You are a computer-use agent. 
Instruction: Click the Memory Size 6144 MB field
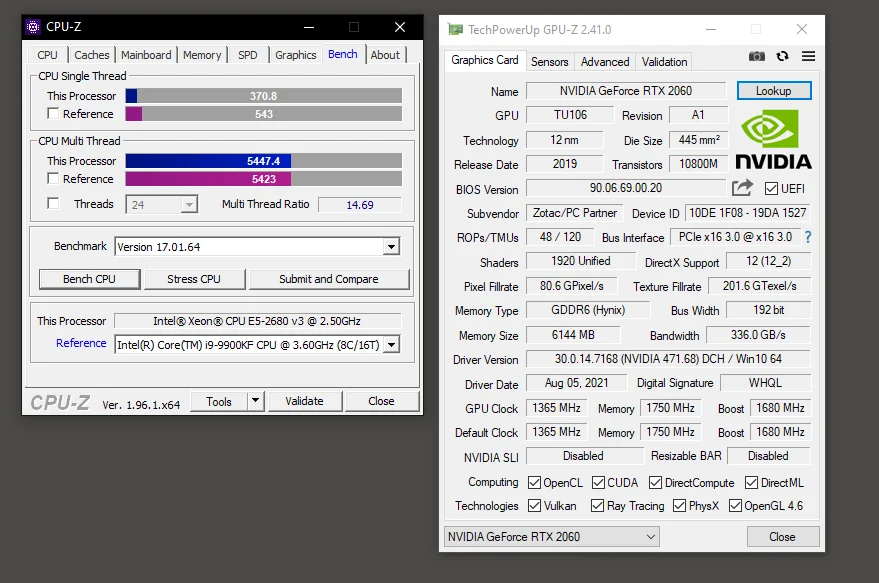pyautogui.click(x=573, y=335)
